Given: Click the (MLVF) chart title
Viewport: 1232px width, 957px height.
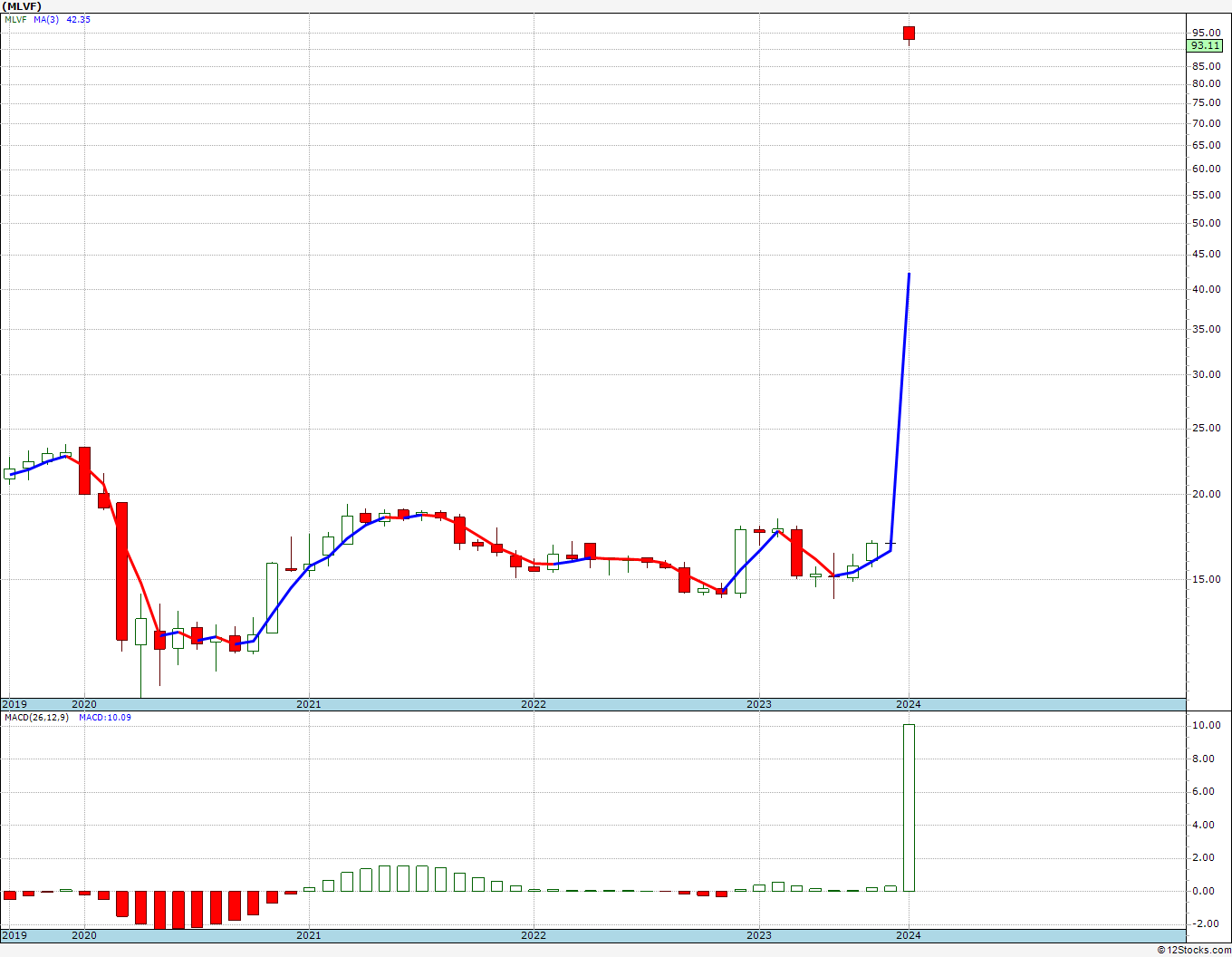Looking at the screenshot, I should click(22, 5).
